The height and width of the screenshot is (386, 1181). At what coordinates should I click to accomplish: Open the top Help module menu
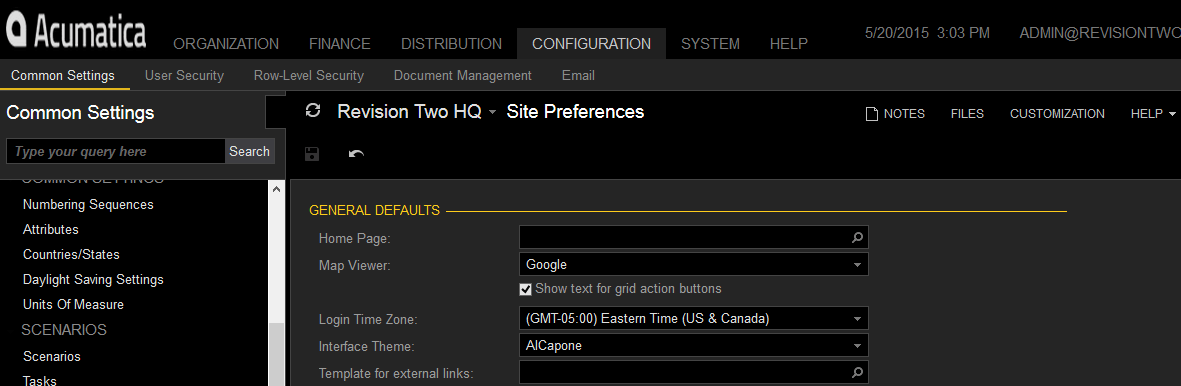pos(789,44)
